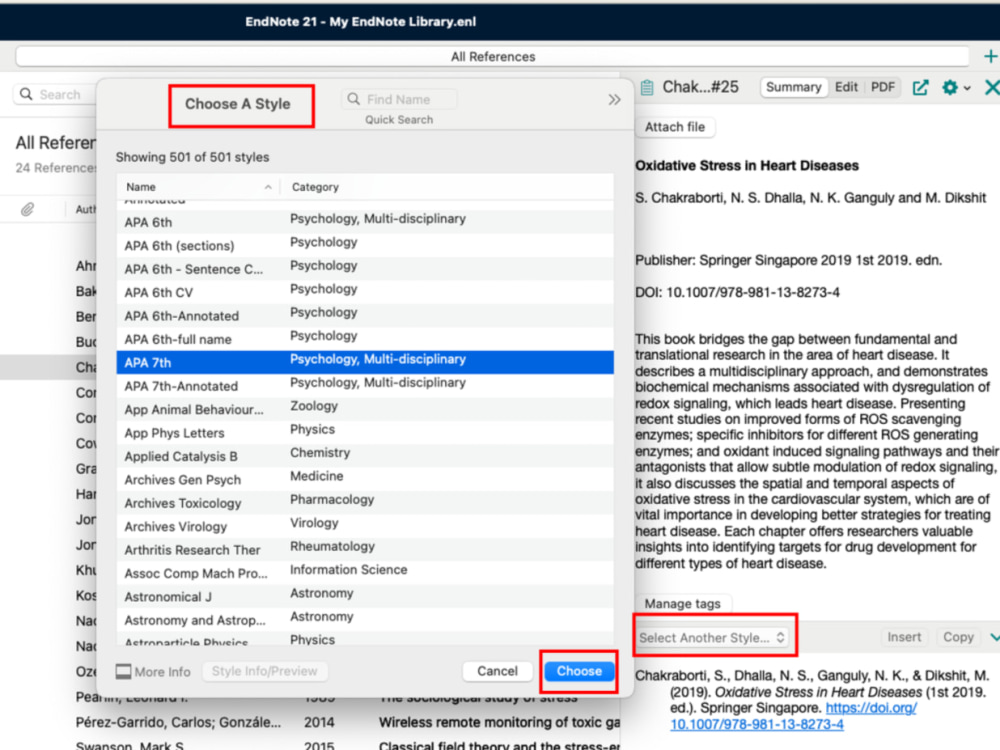Click the library Search input field
The image size is (1000, 750).
[54, 94]
